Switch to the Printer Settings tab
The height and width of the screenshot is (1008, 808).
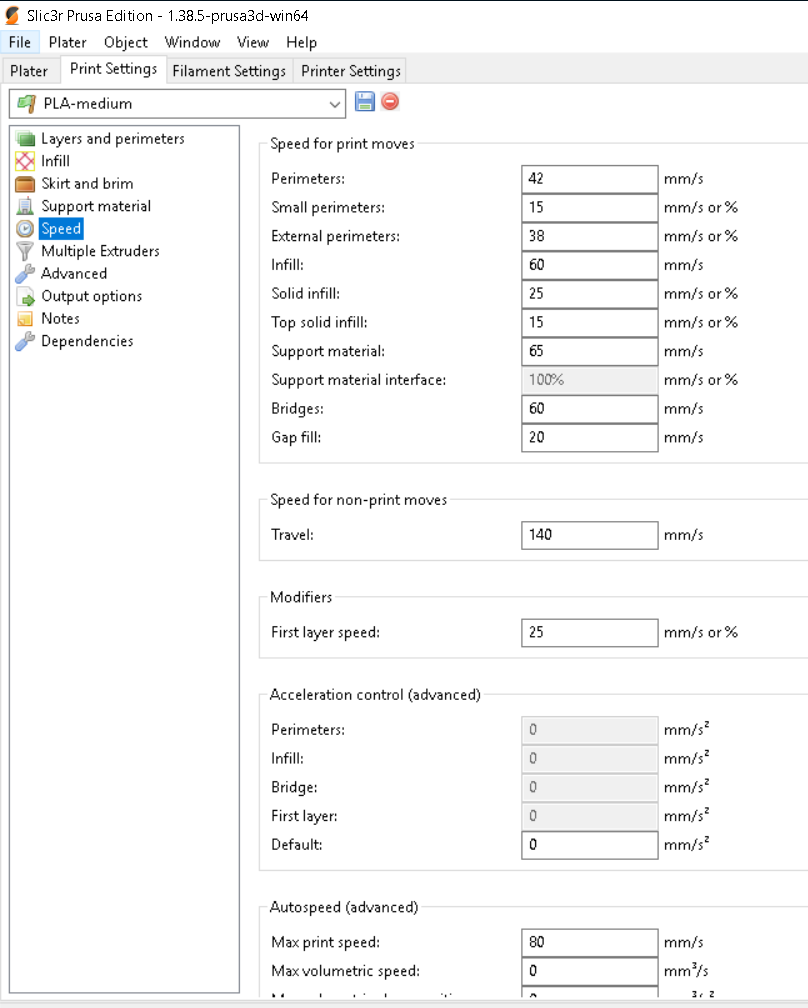click(x=351, y=71)
